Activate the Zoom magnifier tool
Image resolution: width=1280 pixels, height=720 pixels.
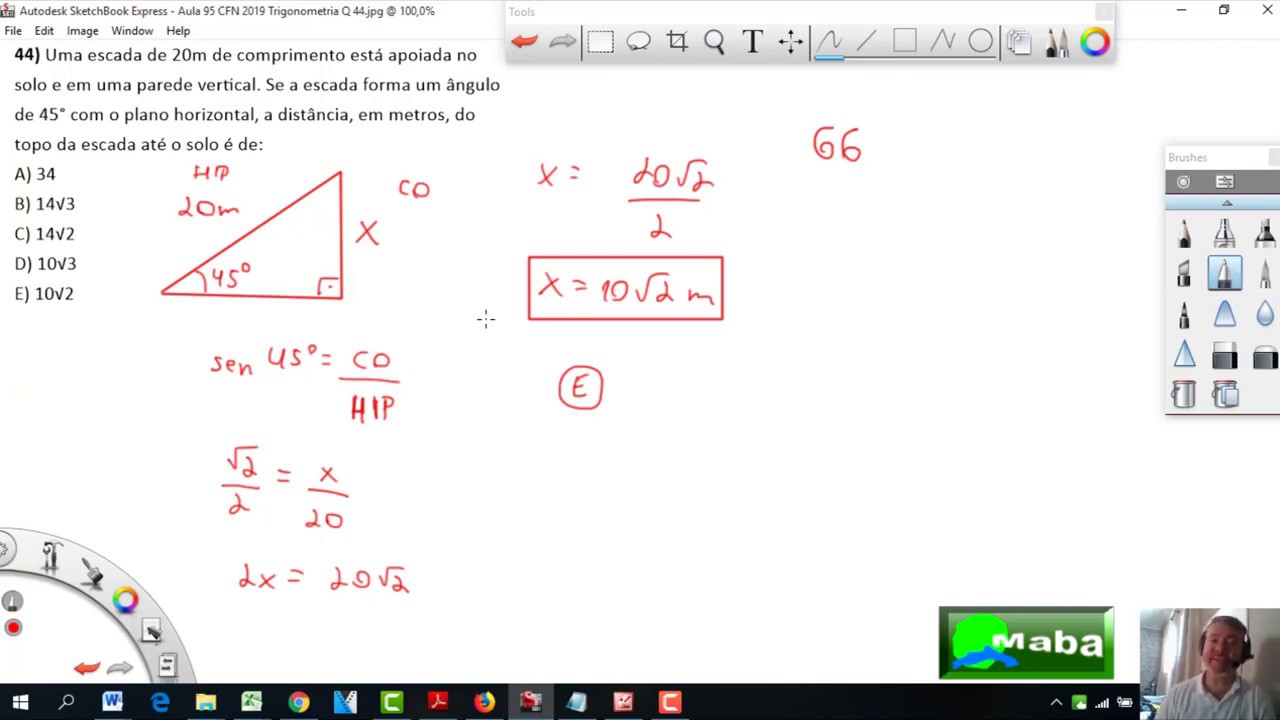pyautogui.click(x=714, y=41)
